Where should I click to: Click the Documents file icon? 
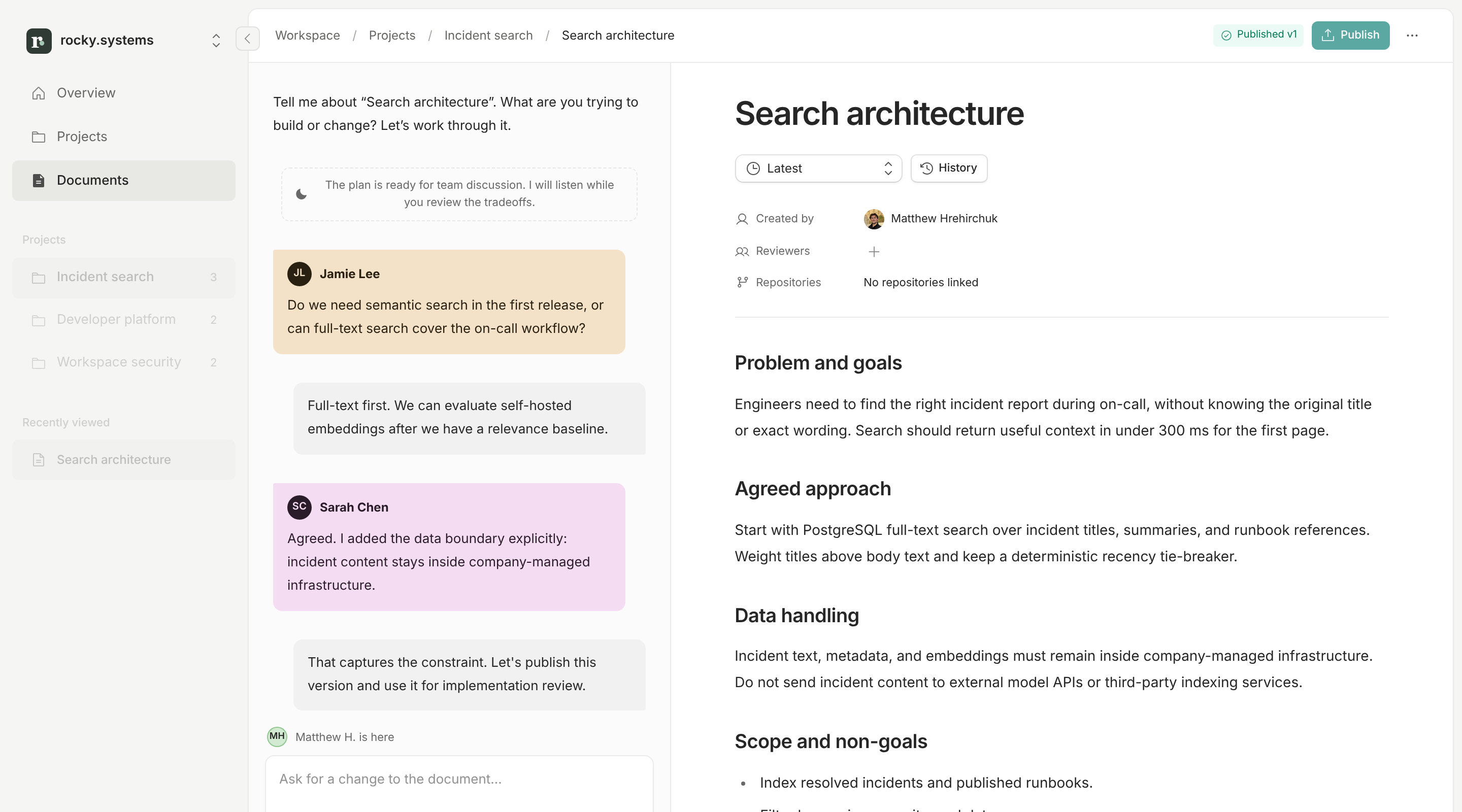[x=39, y=181]
